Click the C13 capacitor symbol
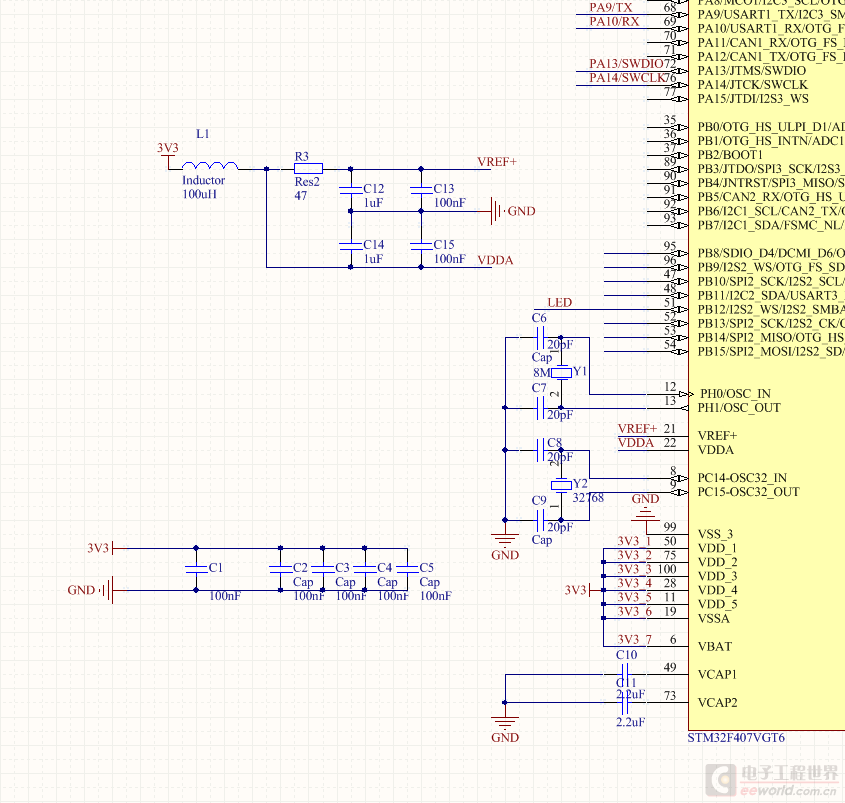 [x=421, y=190]
